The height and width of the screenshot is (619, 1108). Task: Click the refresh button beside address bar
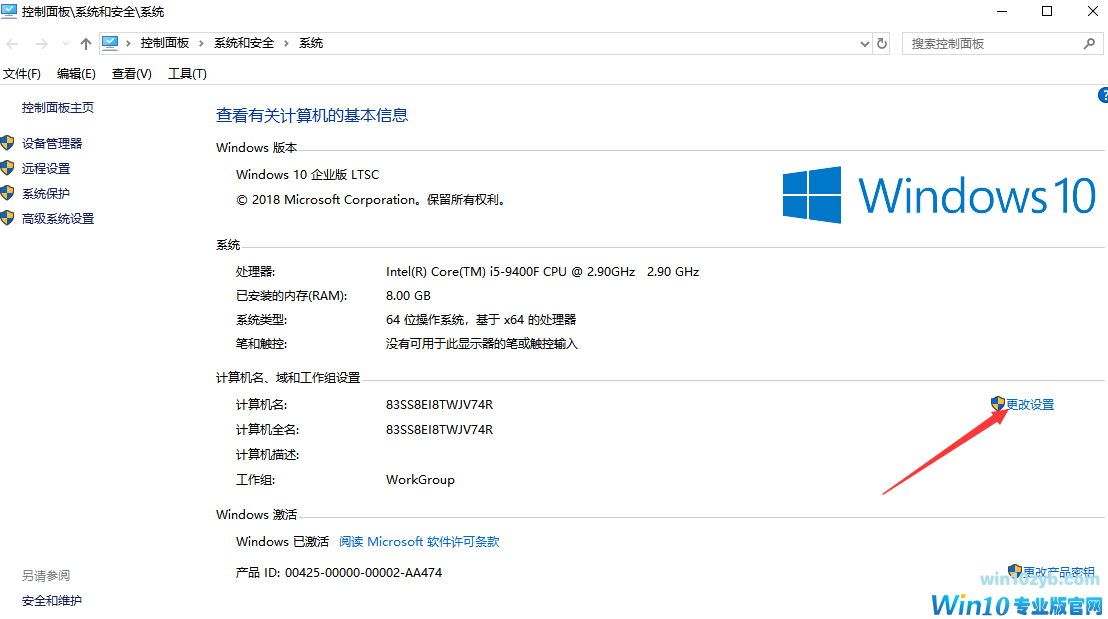tap(882, 44)
